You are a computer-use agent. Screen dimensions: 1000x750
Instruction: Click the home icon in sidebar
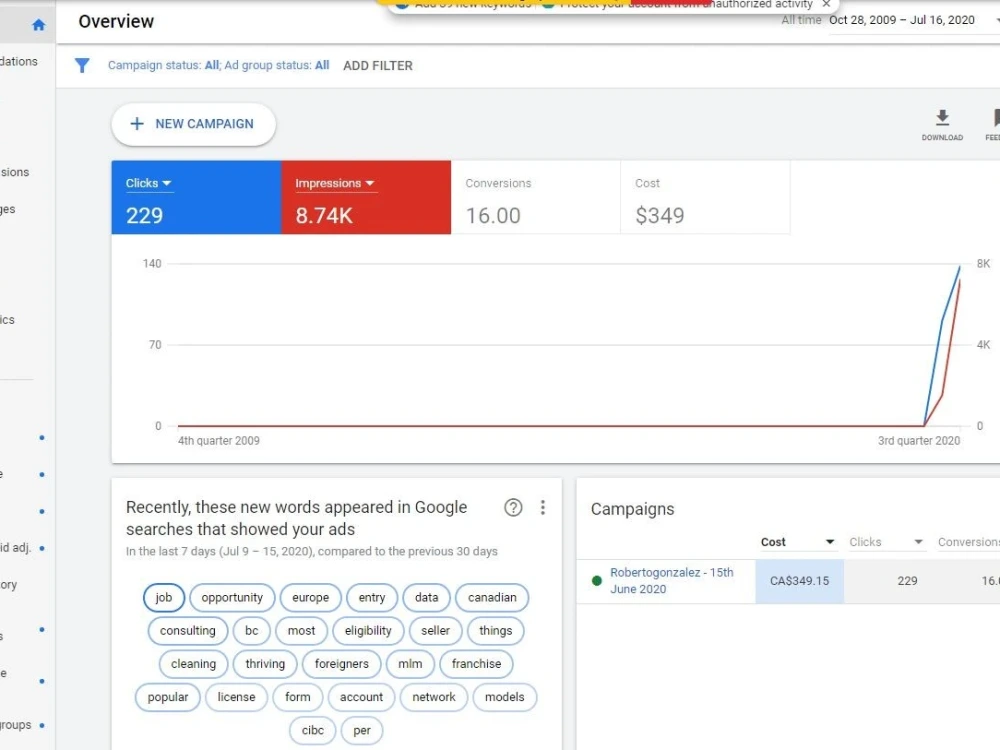[x=38, y=25]
